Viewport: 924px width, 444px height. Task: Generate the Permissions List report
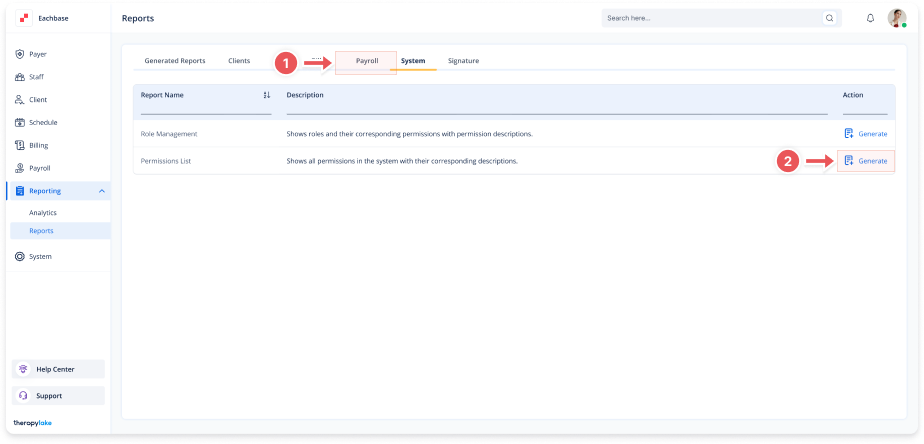(866, 160)
